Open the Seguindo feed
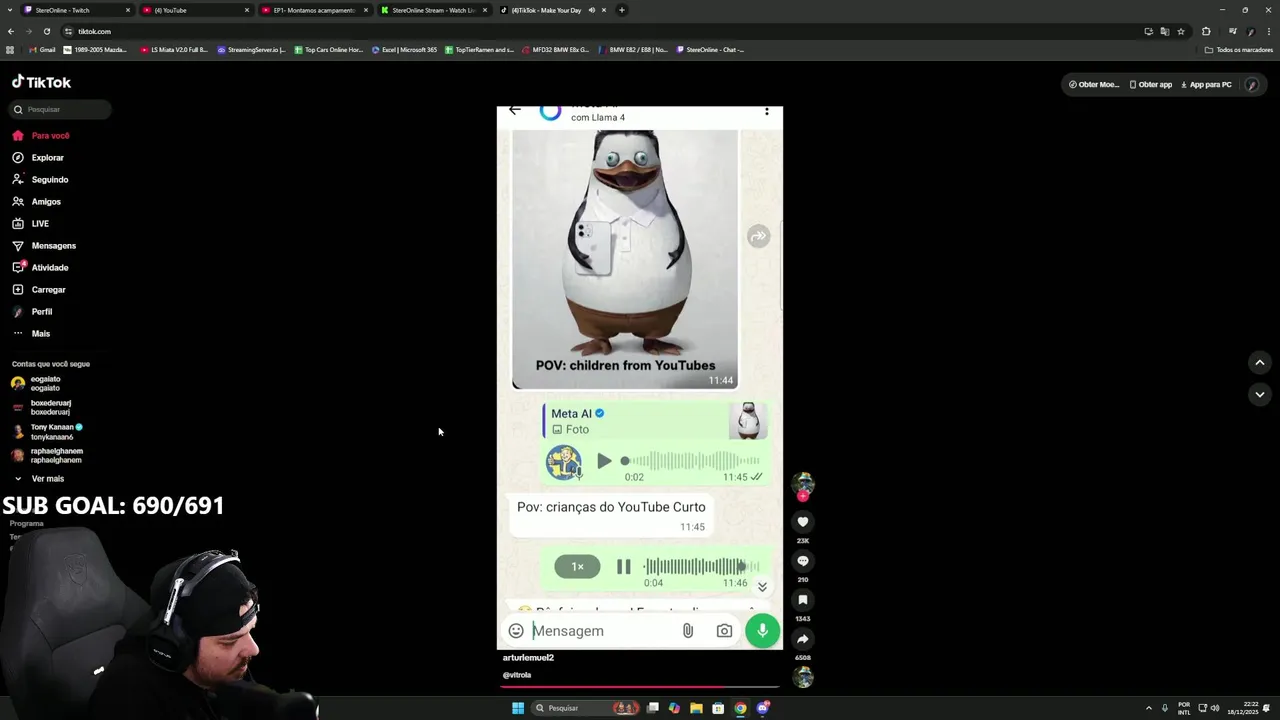Viewport: 1280px width, 720px height. (x=40, y=179)
